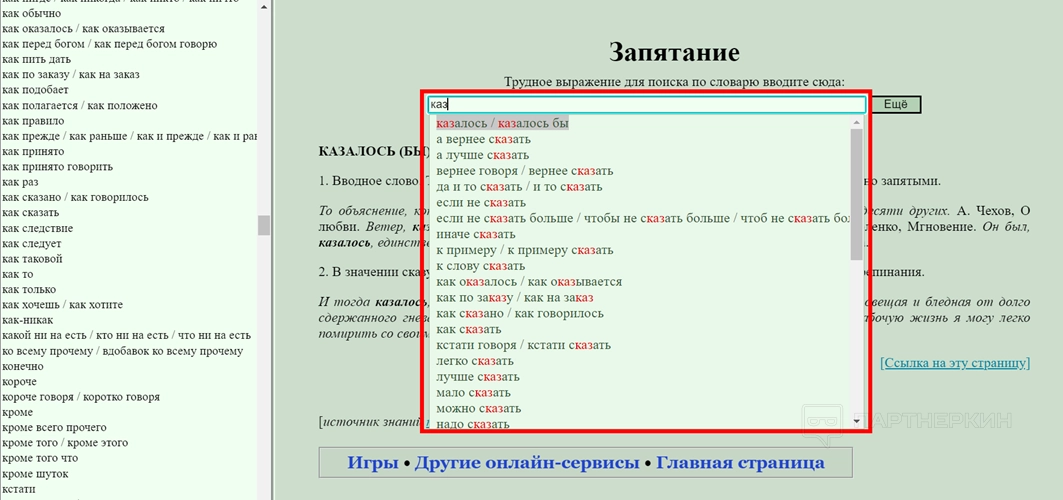Click the "Ещё" button
This screenshot has width=1063, height=500.
[896, 104]
